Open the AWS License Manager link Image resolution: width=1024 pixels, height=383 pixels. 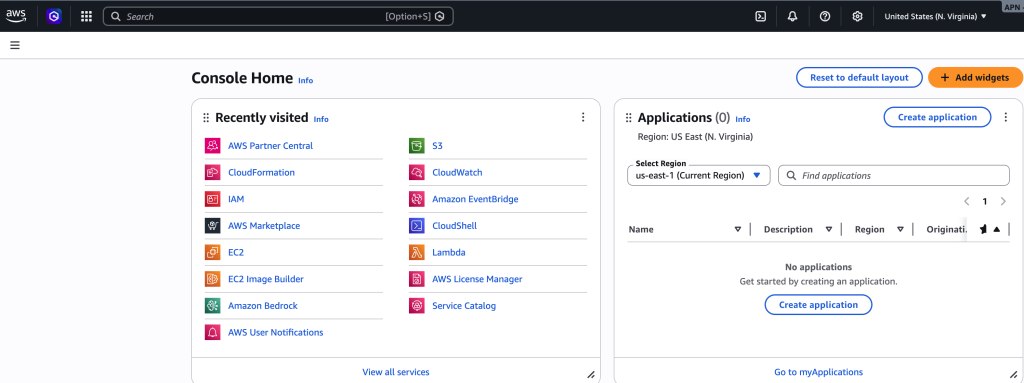pos(477,279)
